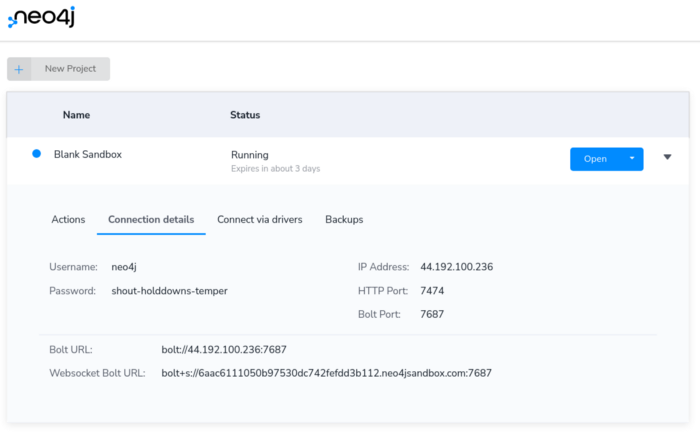Image resolution: width=700 pixels, height=434 pixels.
Task: Switch to the Actions tab
Action: tap(68, 220)
